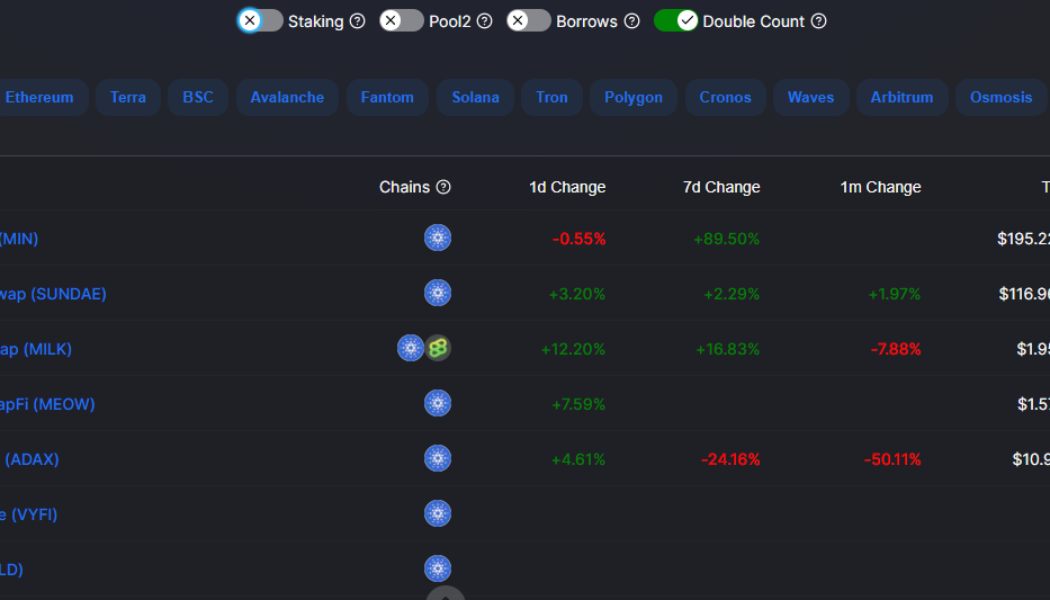Open the SUNDAE protocol link
Viewport: 1050px width, 600px height.
pos(53,294)
